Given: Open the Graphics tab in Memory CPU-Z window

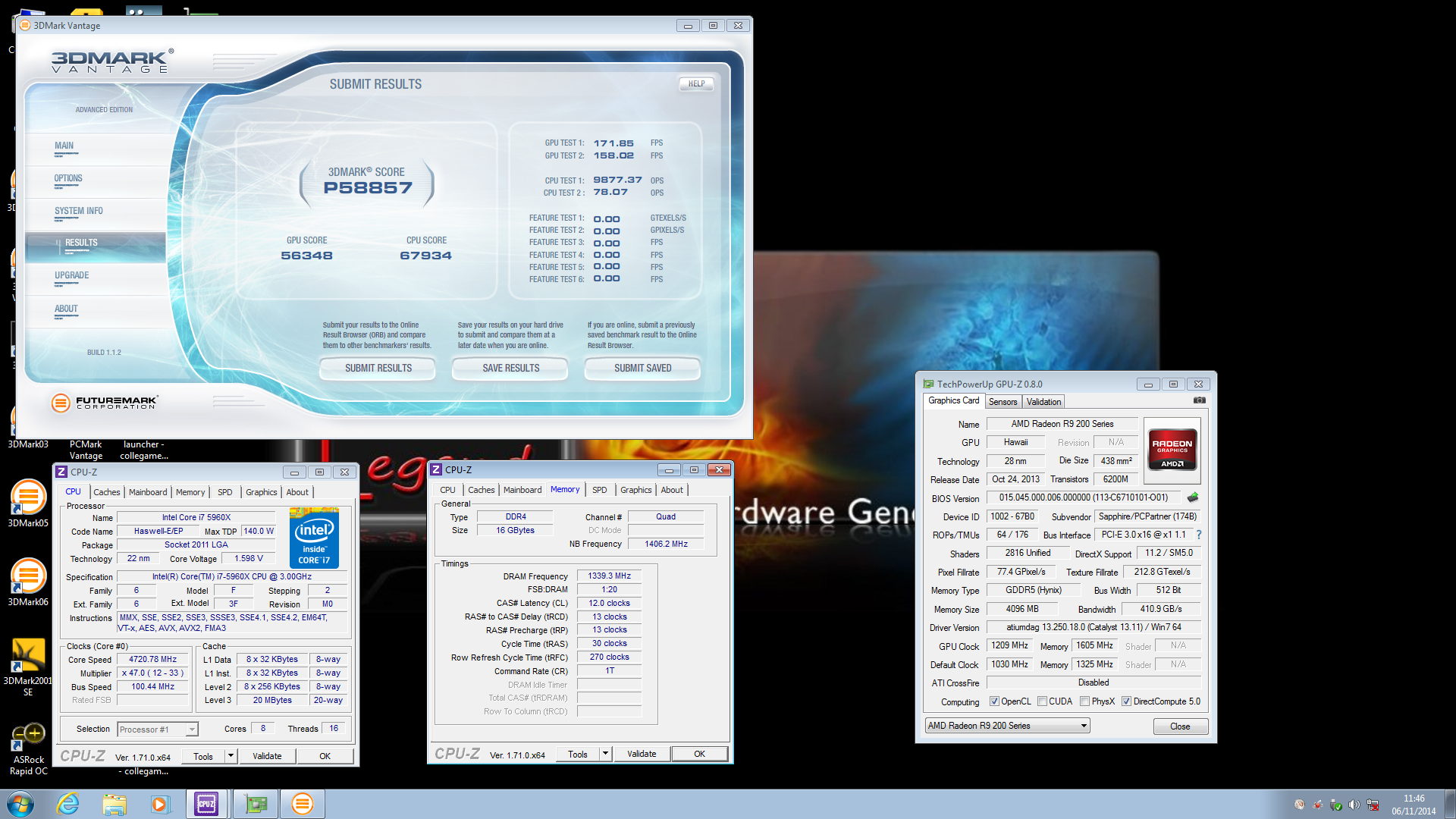Looking at the screenshot, I should 635,490.
